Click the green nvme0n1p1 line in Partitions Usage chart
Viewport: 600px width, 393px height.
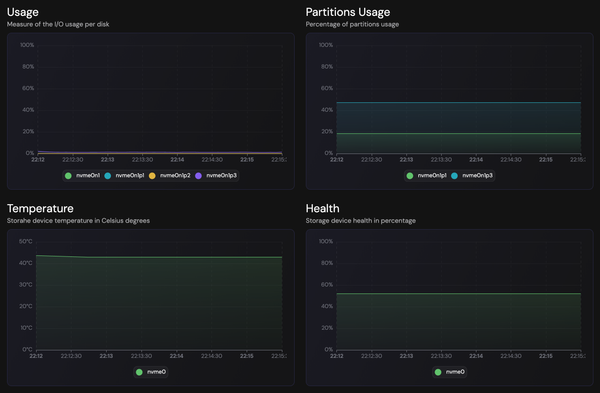[459, 134]
